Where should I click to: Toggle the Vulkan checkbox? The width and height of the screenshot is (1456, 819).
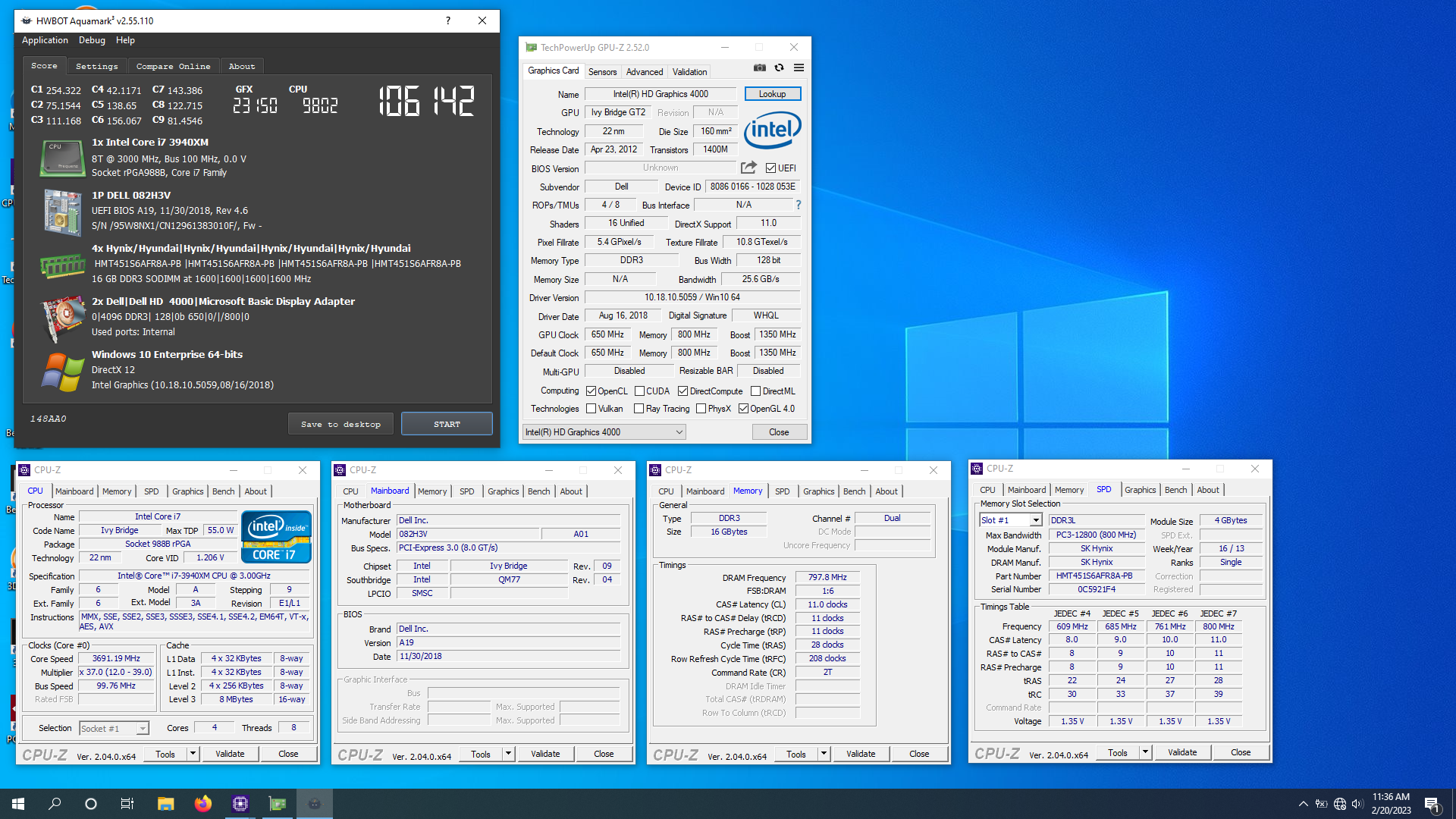[591, 409]
